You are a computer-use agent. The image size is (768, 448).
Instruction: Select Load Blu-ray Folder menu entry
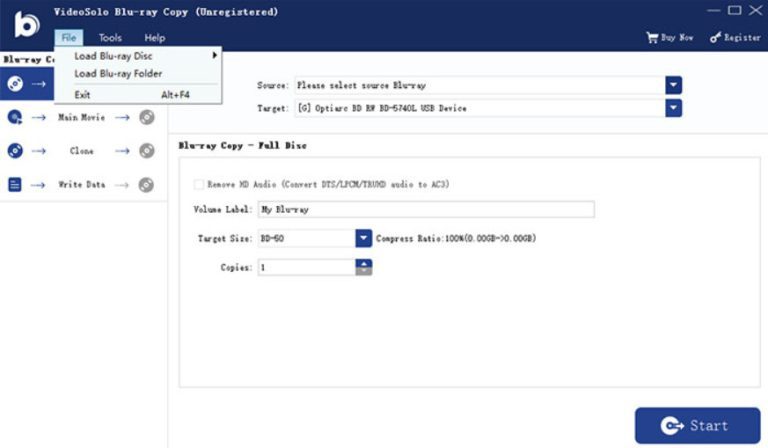point(118,73)
